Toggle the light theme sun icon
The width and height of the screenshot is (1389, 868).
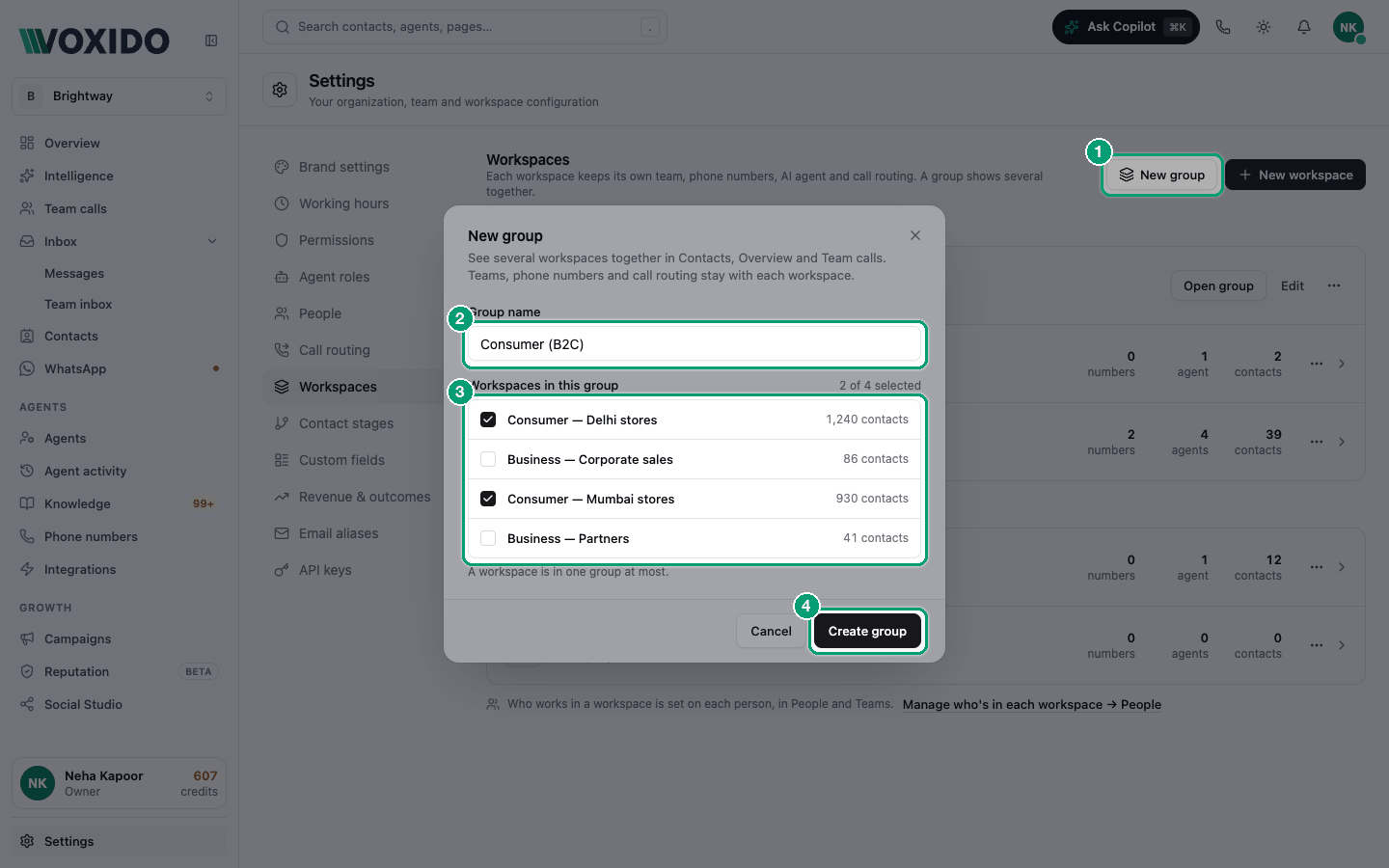pos(1264,27)
